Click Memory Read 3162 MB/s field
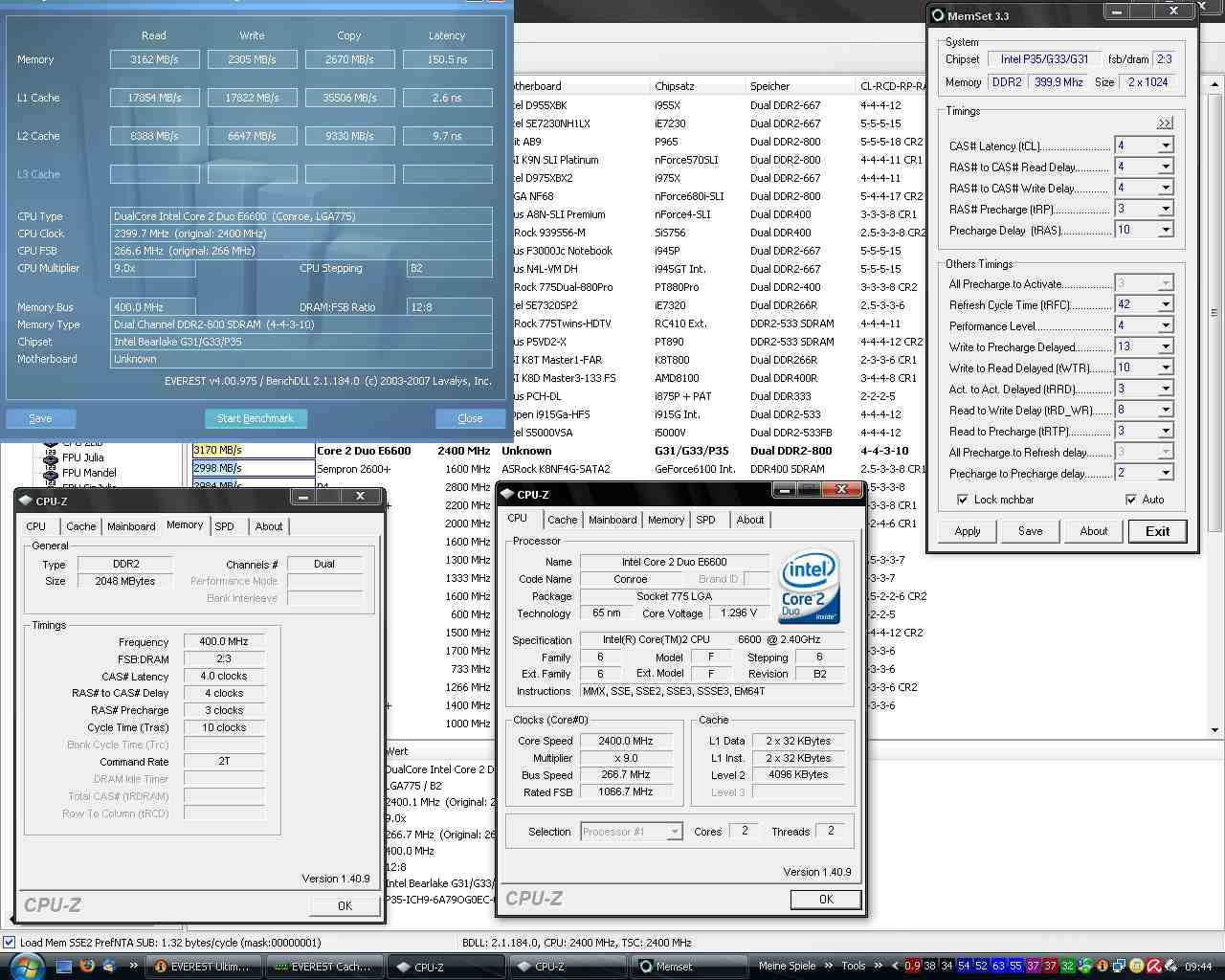Screen dimensions: 1225x980 154,59
